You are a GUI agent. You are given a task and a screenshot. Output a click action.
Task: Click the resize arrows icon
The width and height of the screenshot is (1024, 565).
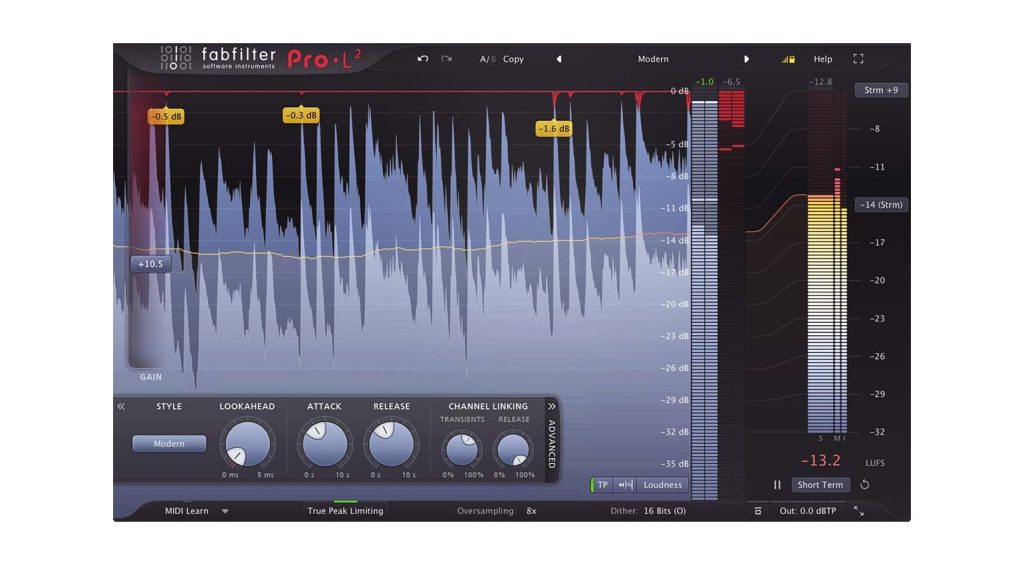coord(859,511)
